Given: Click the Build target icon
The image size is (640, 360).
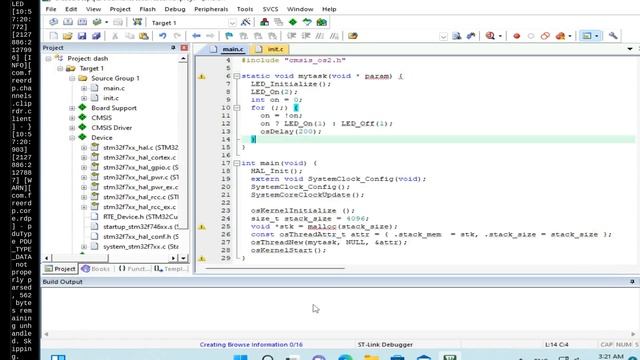Looking at the screenshot, I should click(x=68, y=22).
